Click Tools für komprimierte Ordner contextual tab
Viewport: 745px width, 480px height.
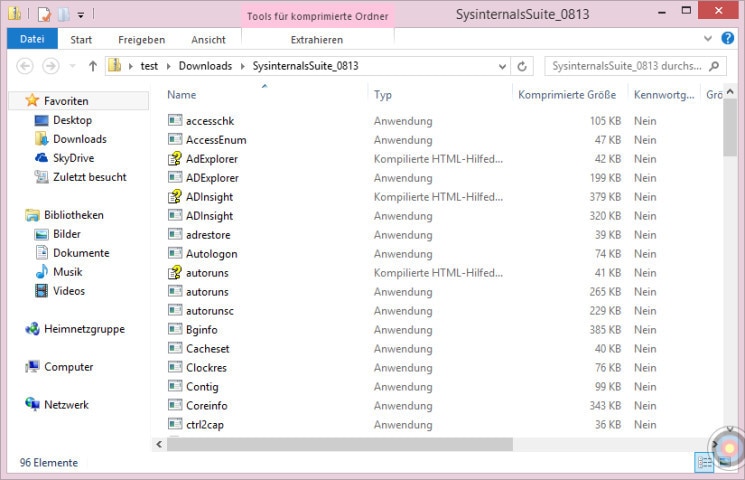[317, 16]
